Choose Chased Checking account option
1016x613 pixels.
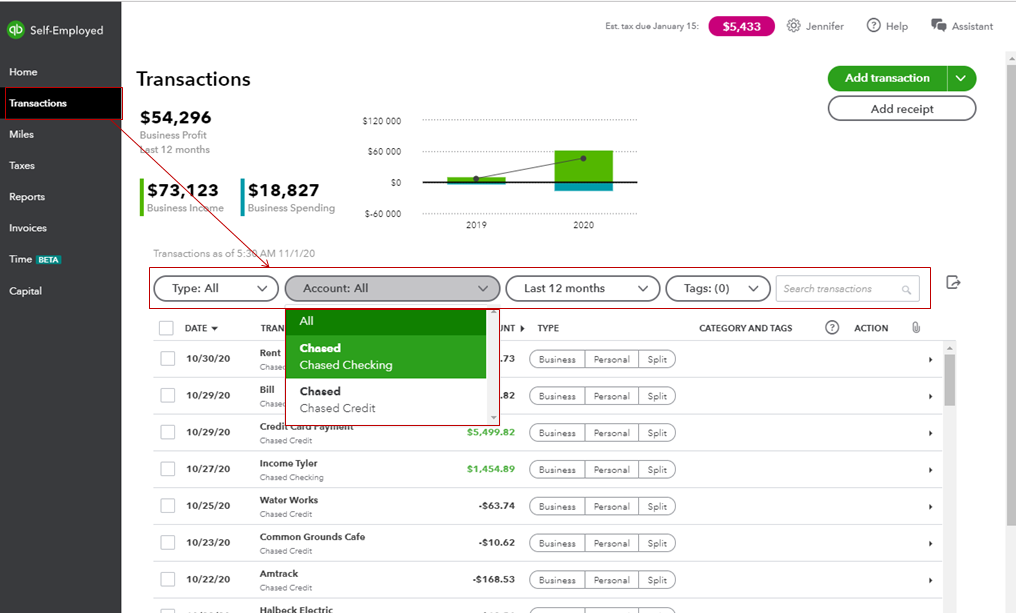click(386, 356)
